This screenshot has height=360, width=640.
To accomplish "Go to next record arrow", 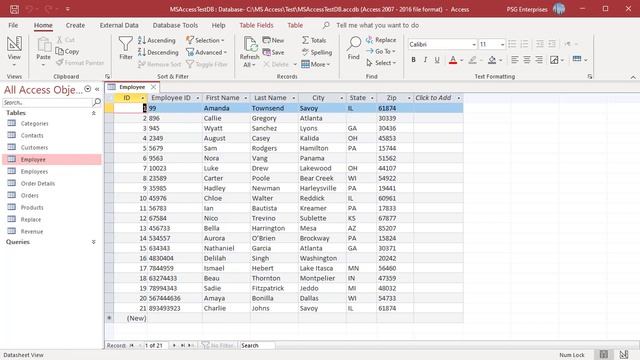I will 174,345.
